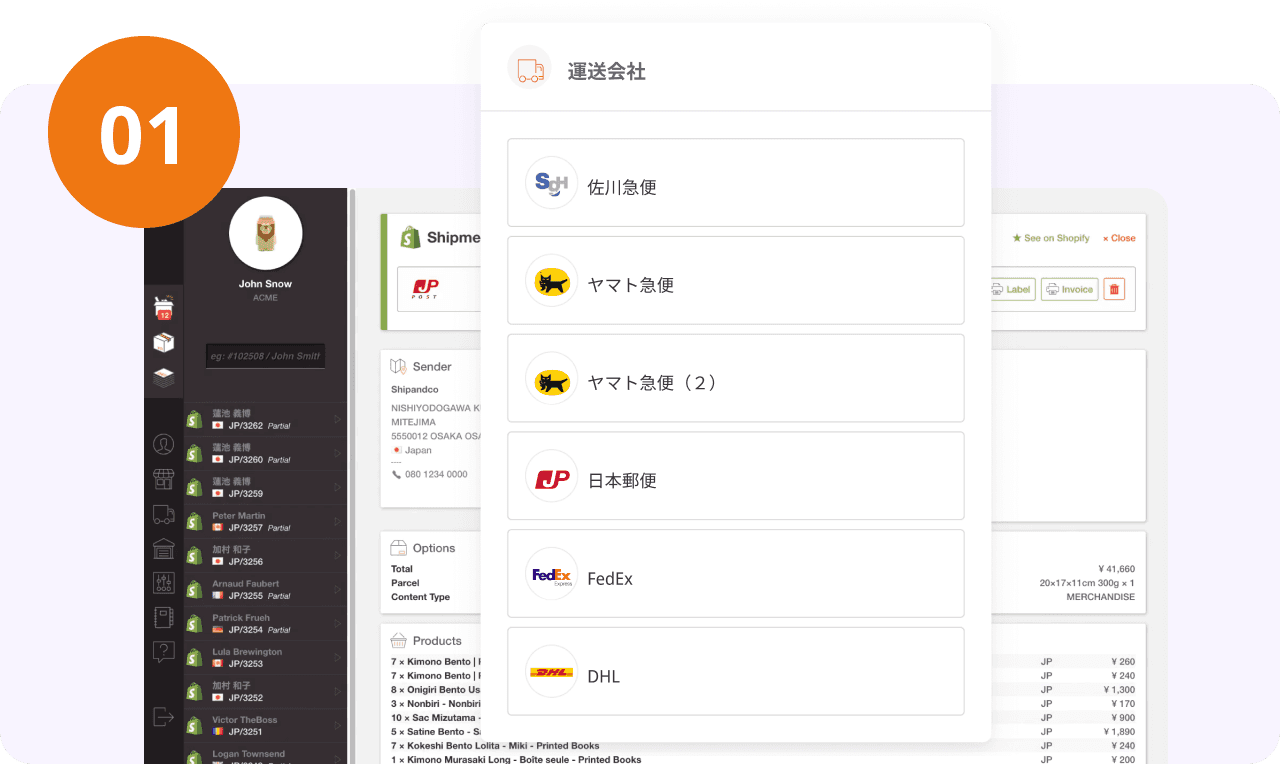Click the red Close link

1119,238
